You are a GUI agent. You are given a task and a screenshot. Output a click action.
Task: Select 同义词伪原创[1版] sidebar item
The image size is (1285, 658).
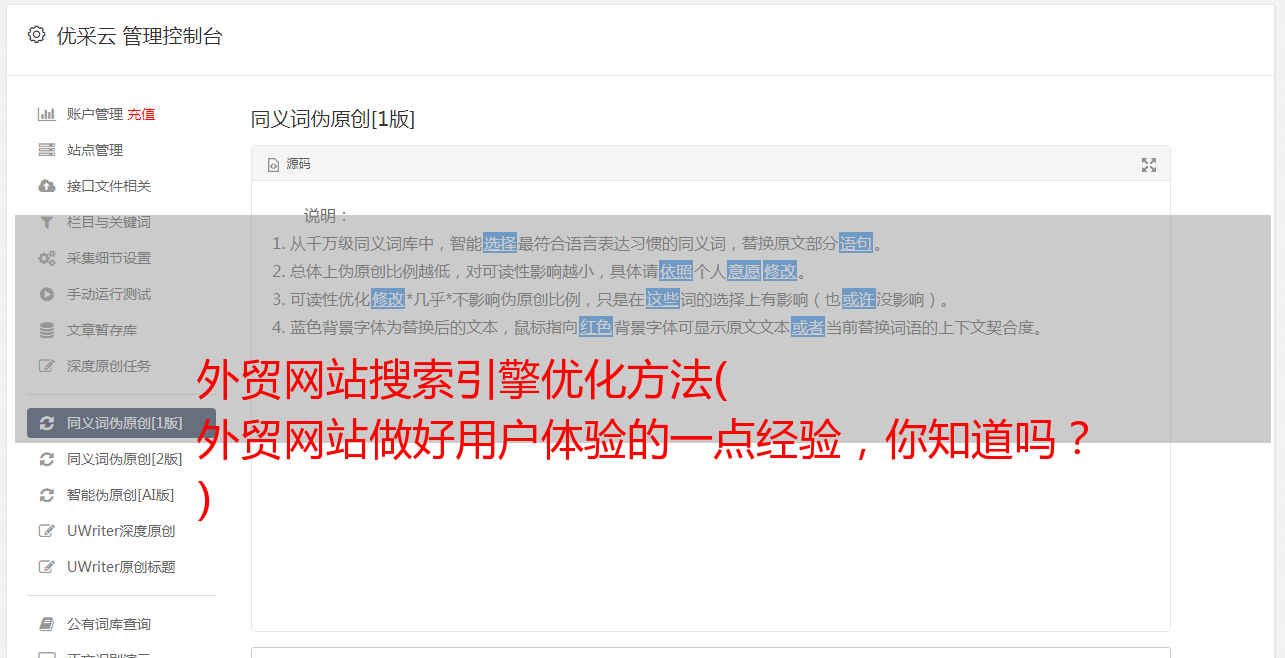[x=121, y=423]
